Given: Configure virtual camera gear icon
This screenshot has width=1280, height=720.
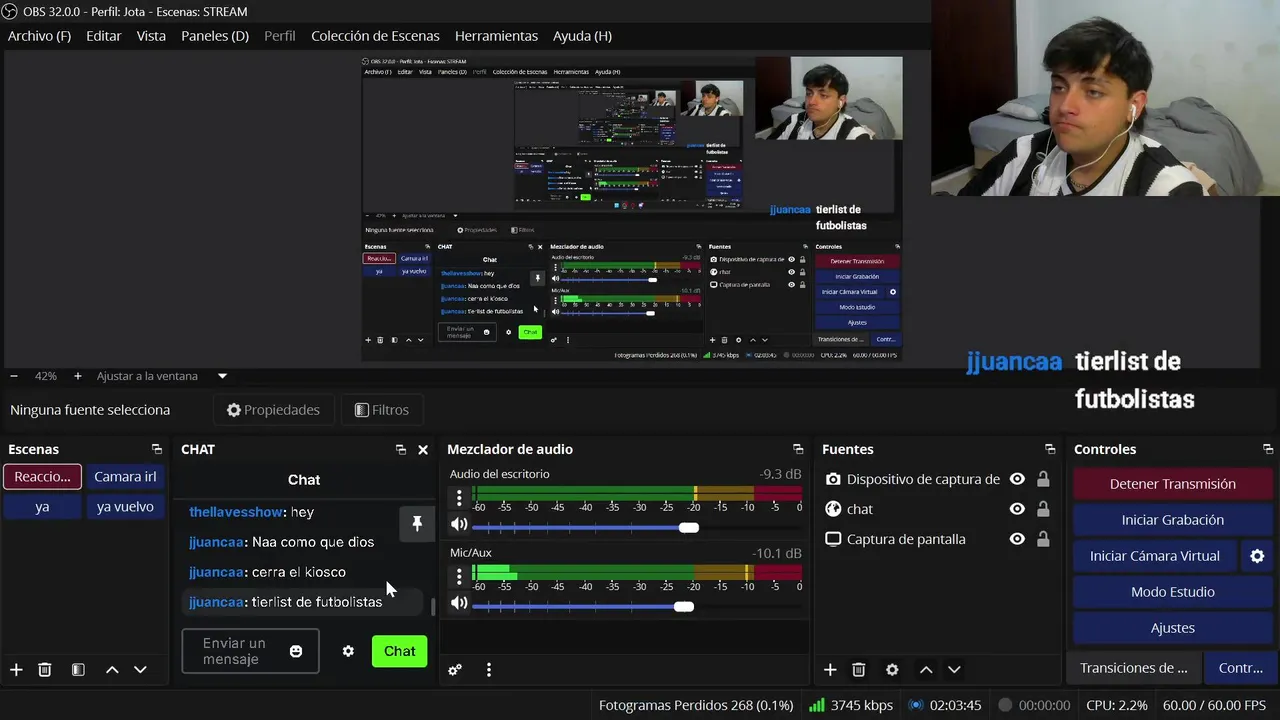Looking at the screenshot, I should point(1258,556).
